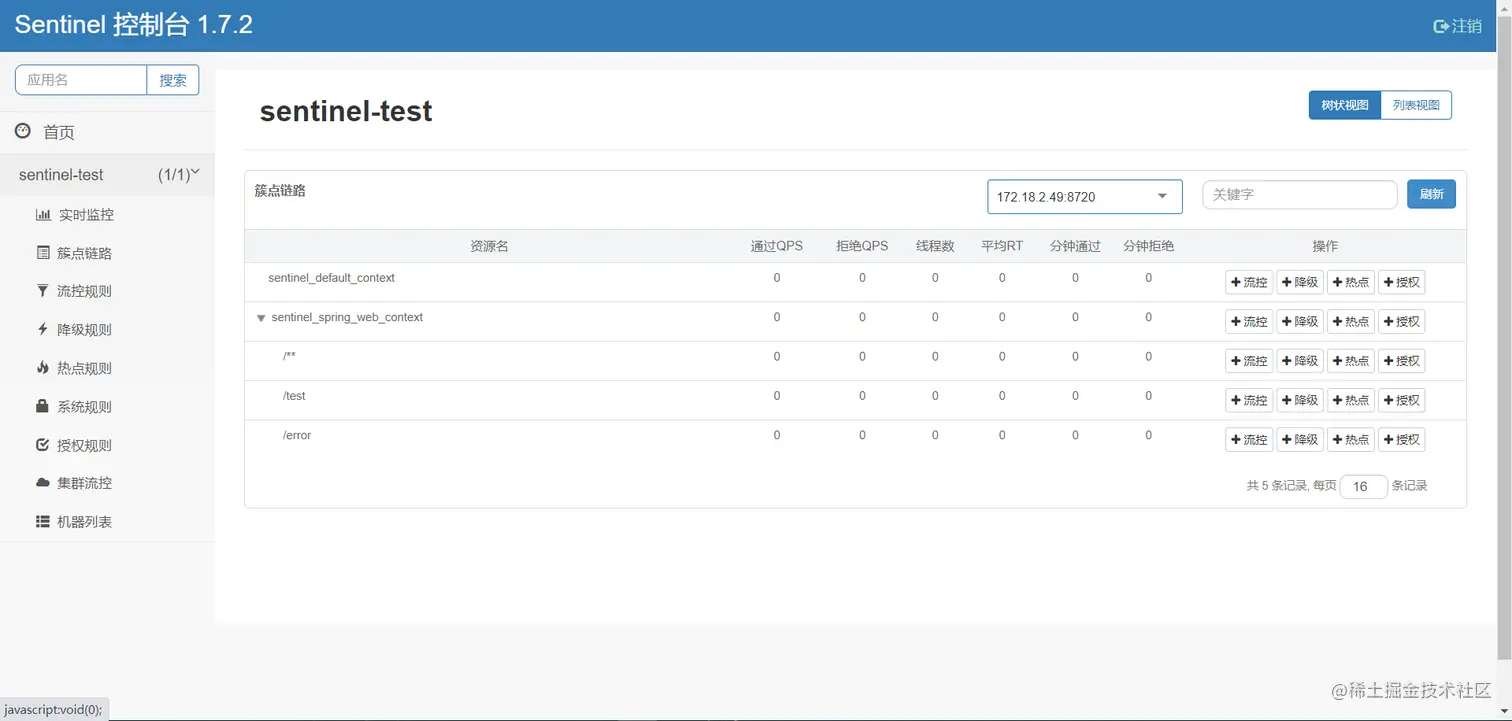The image size is (1512, 721).
Task: Add 流控 rule for sentinel_spring_web_context
Action: [1249, 321]
